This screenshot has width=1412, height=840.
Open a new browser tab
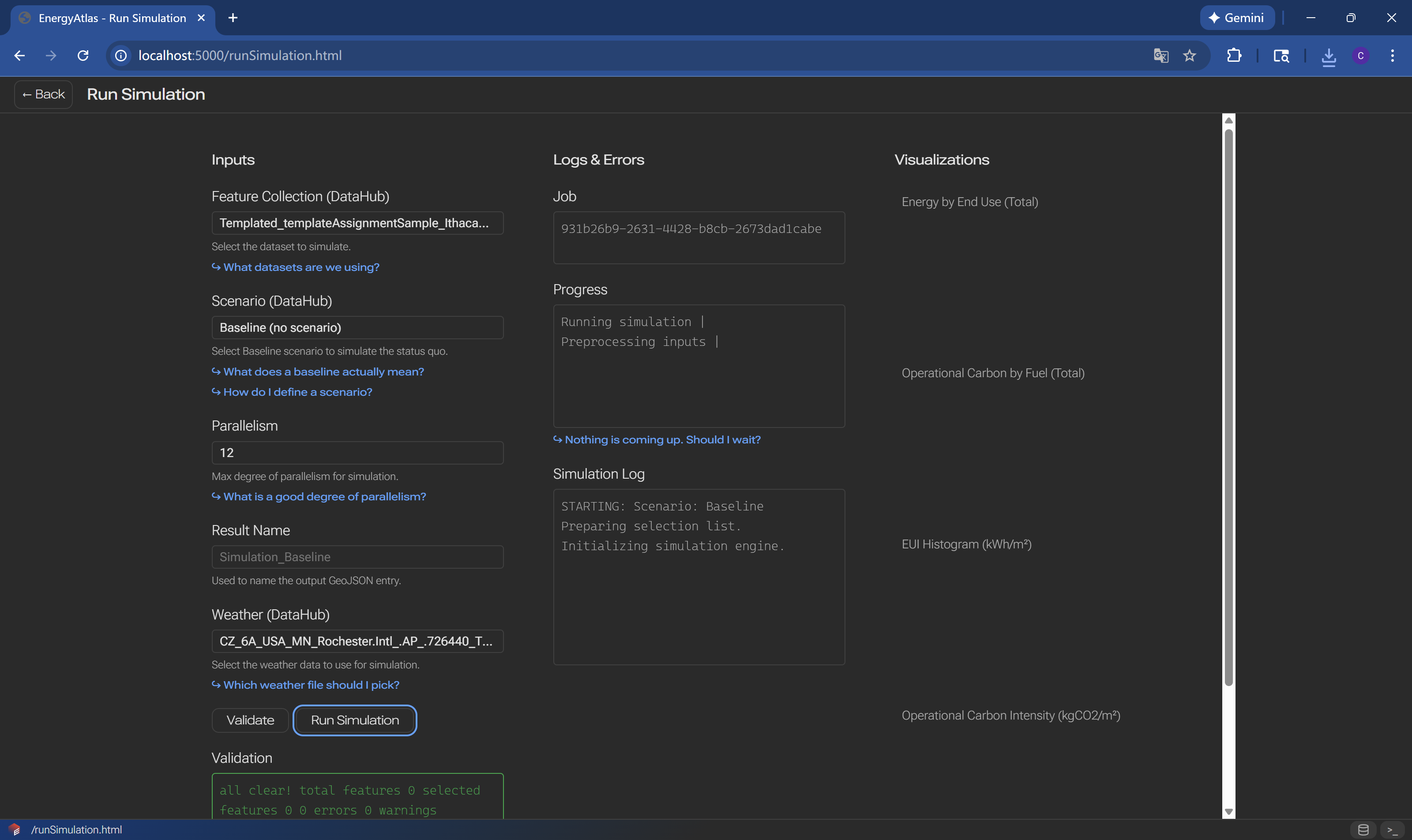[233, 18]
